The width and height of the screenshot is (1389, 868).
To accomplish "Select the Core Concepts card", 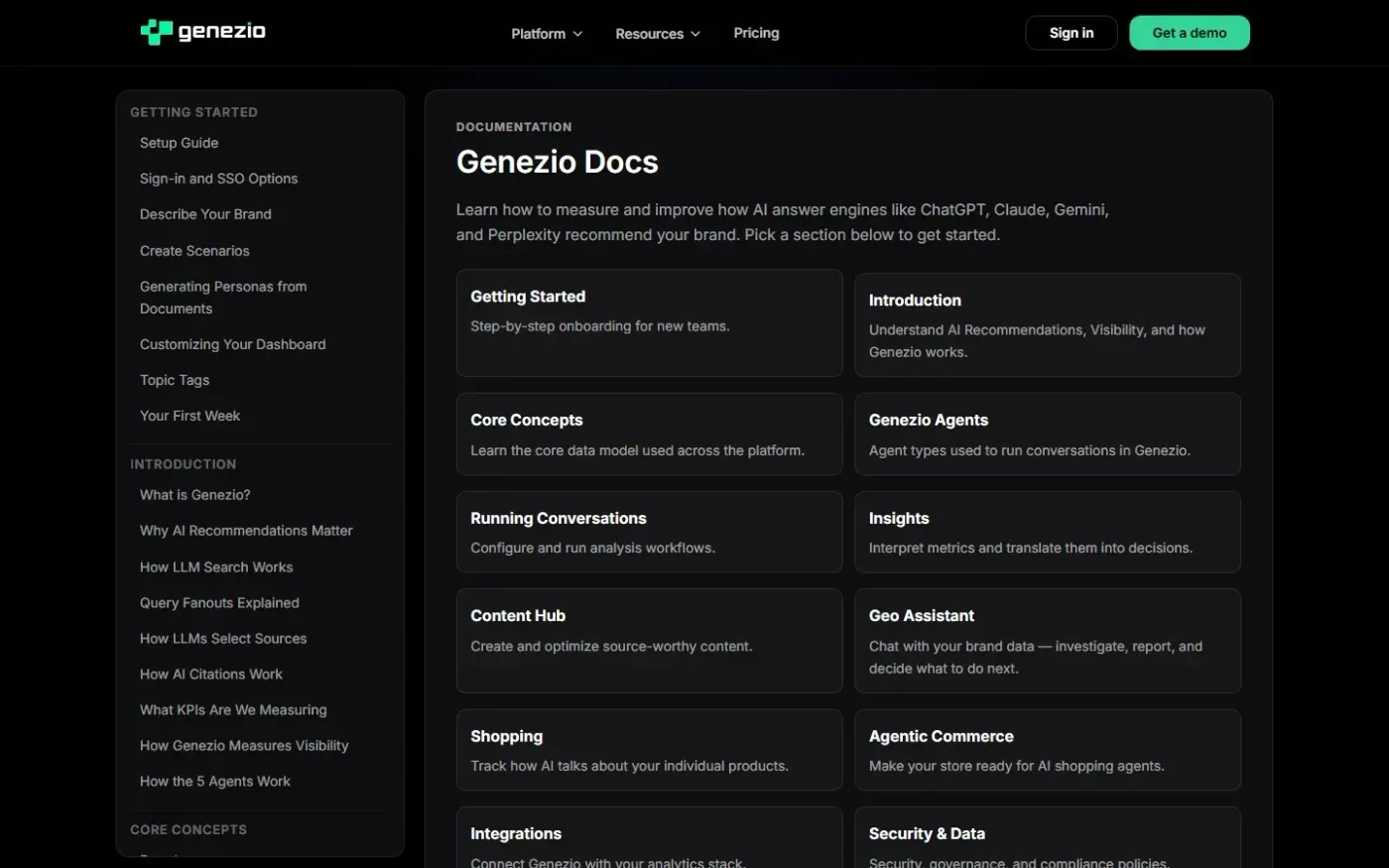I will [x=649, y=434].
